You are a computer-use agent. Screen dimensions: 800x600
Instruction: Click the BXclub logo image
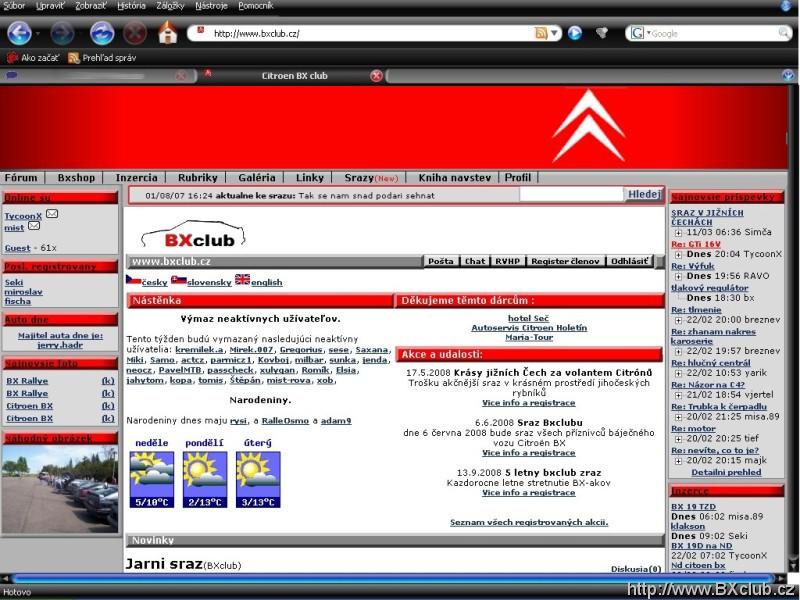pyautogui.click(x=192, y=238)
